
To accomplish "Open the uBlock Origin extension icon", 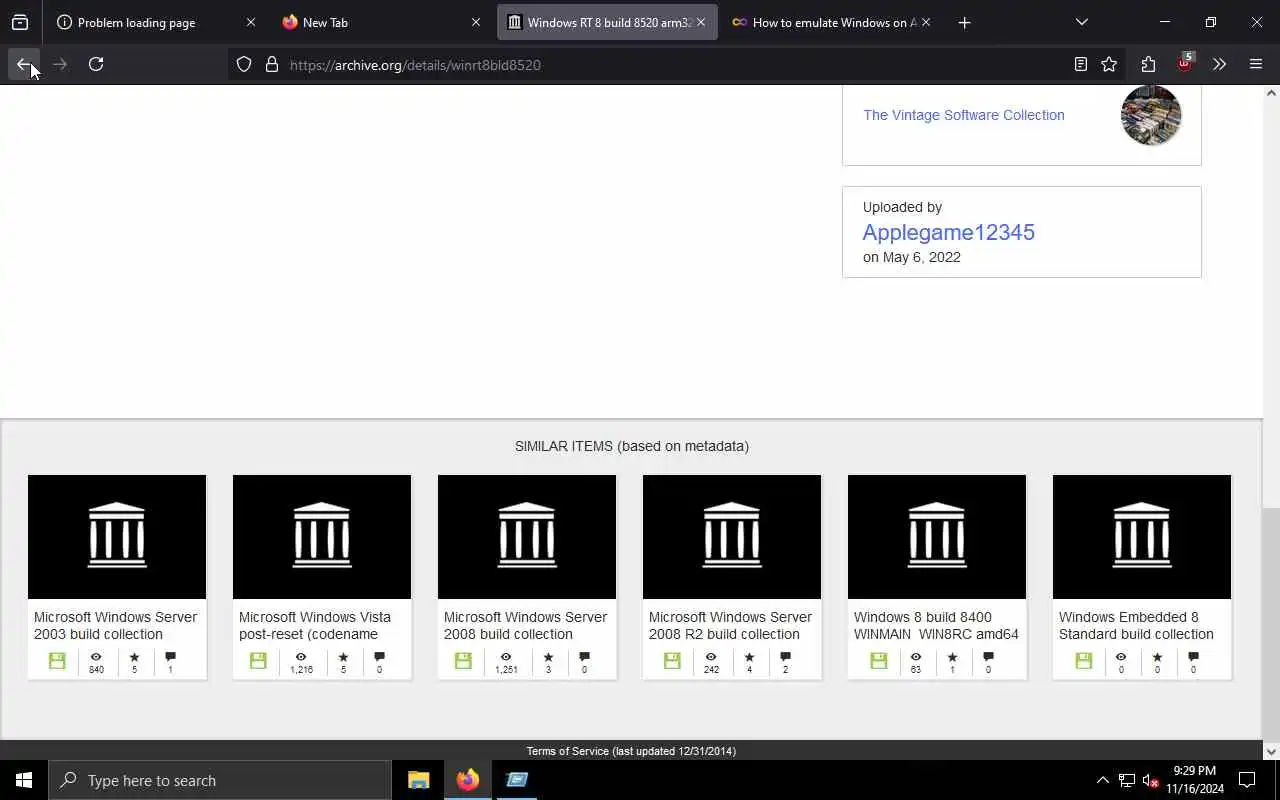I will coord(1184,64).
